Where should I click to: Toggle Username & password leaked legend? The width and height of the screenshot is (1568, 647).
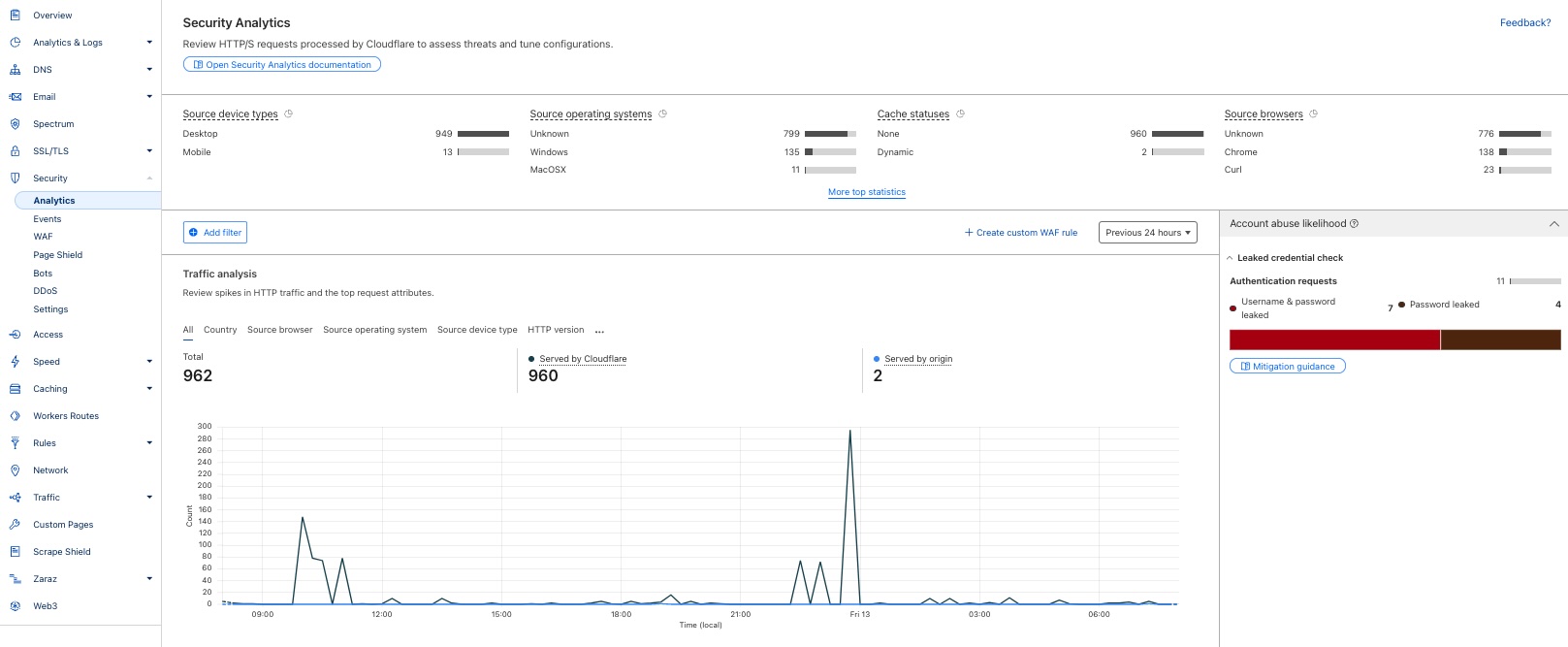[x=1283, y=308]
